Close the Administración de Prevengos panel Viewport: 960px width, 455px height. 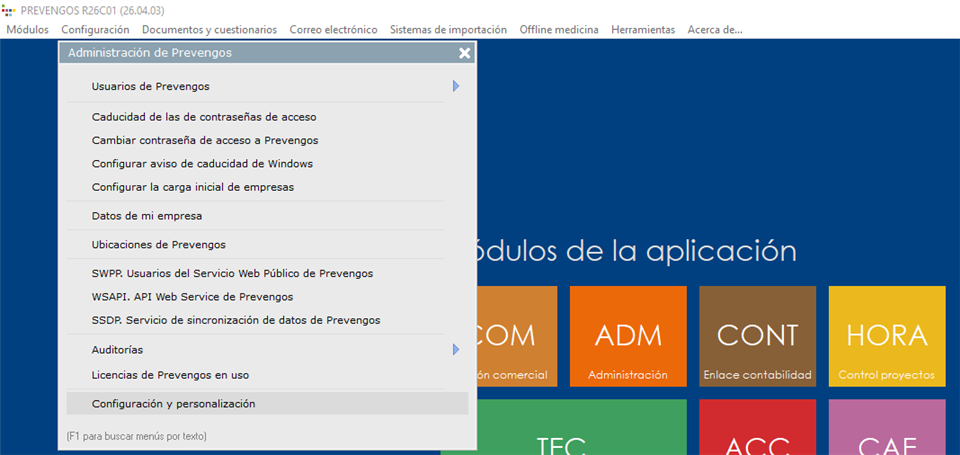coord(464,53)
